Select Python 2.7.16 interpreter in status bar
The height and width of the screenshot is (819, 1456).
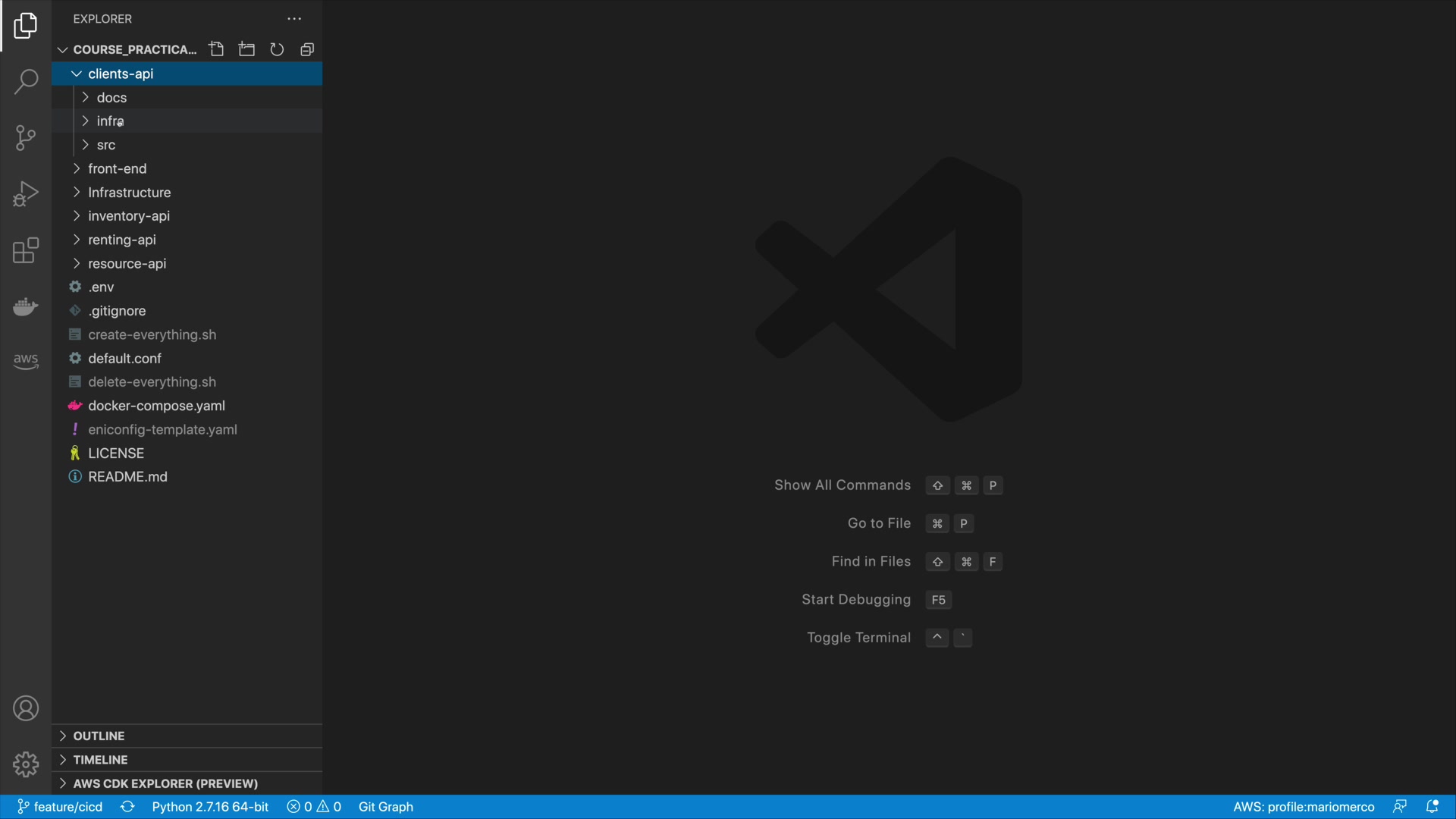tap(210, 807)
